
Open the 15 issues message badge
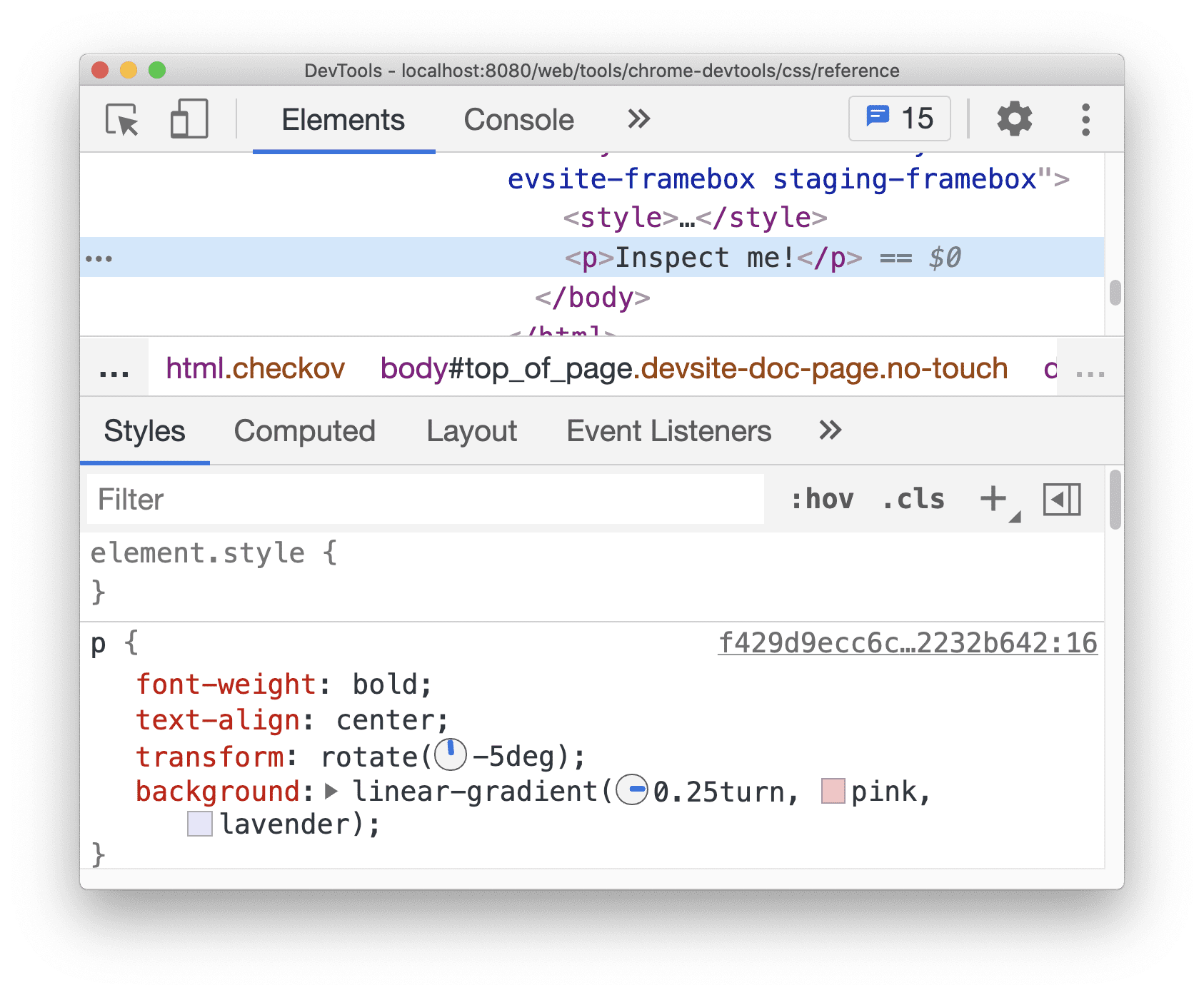(x=899, y=118)
